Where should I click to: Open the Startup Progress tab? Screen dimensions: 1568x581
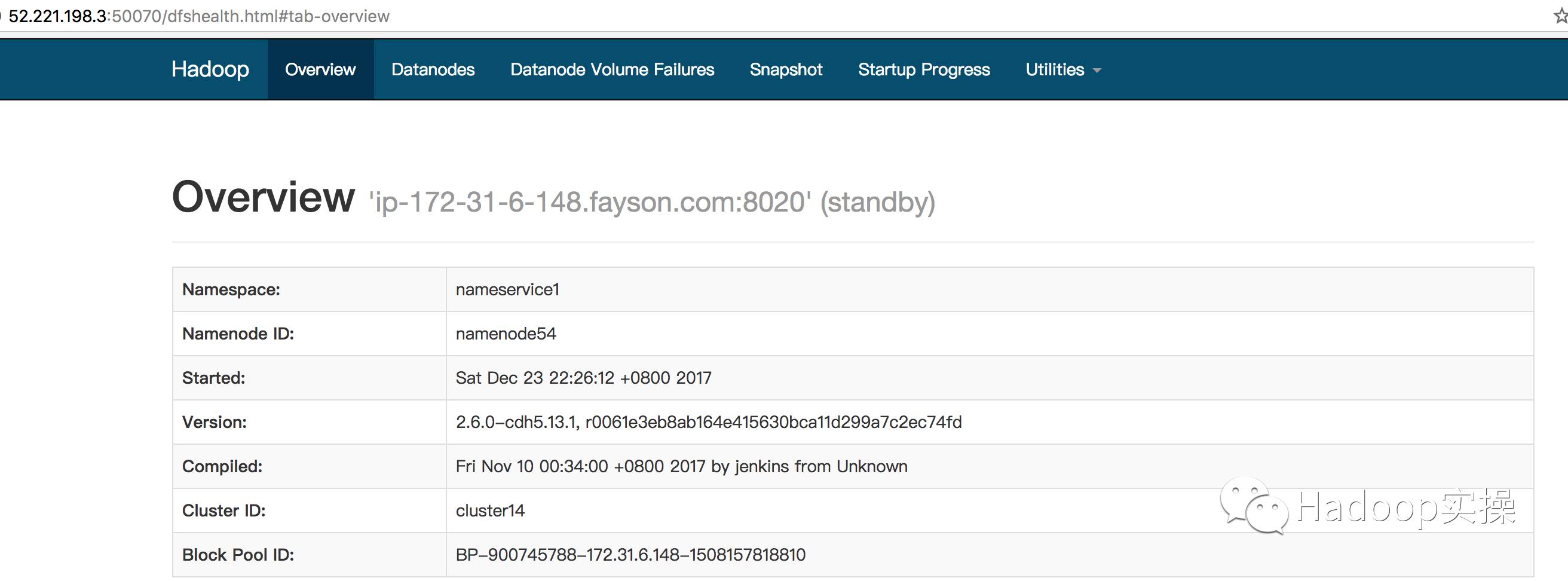(923, 70)
